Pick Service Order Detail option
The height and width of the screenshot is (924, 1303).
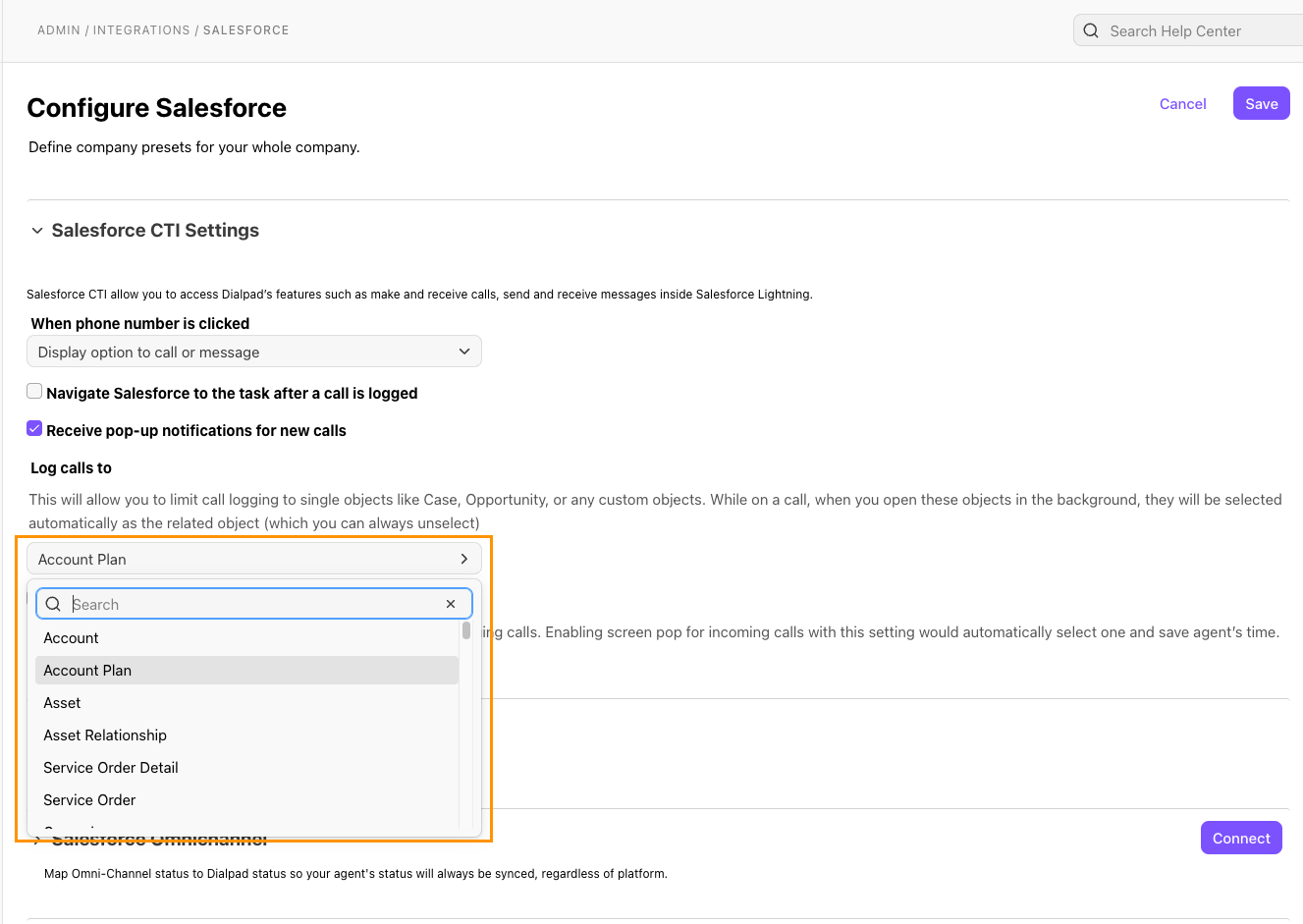point(247,768)
